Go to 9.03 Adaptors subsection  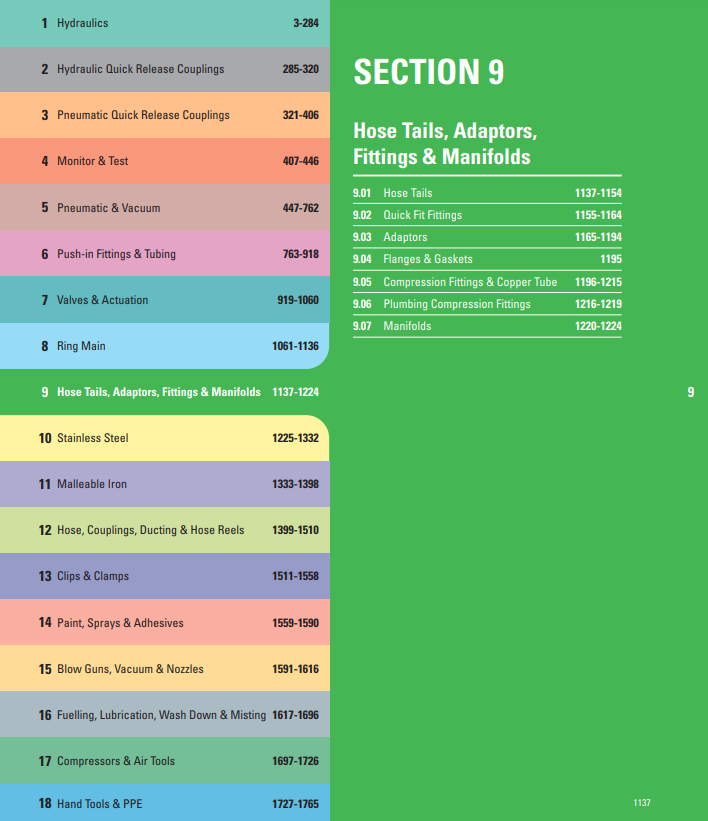[x=405, y=237]
